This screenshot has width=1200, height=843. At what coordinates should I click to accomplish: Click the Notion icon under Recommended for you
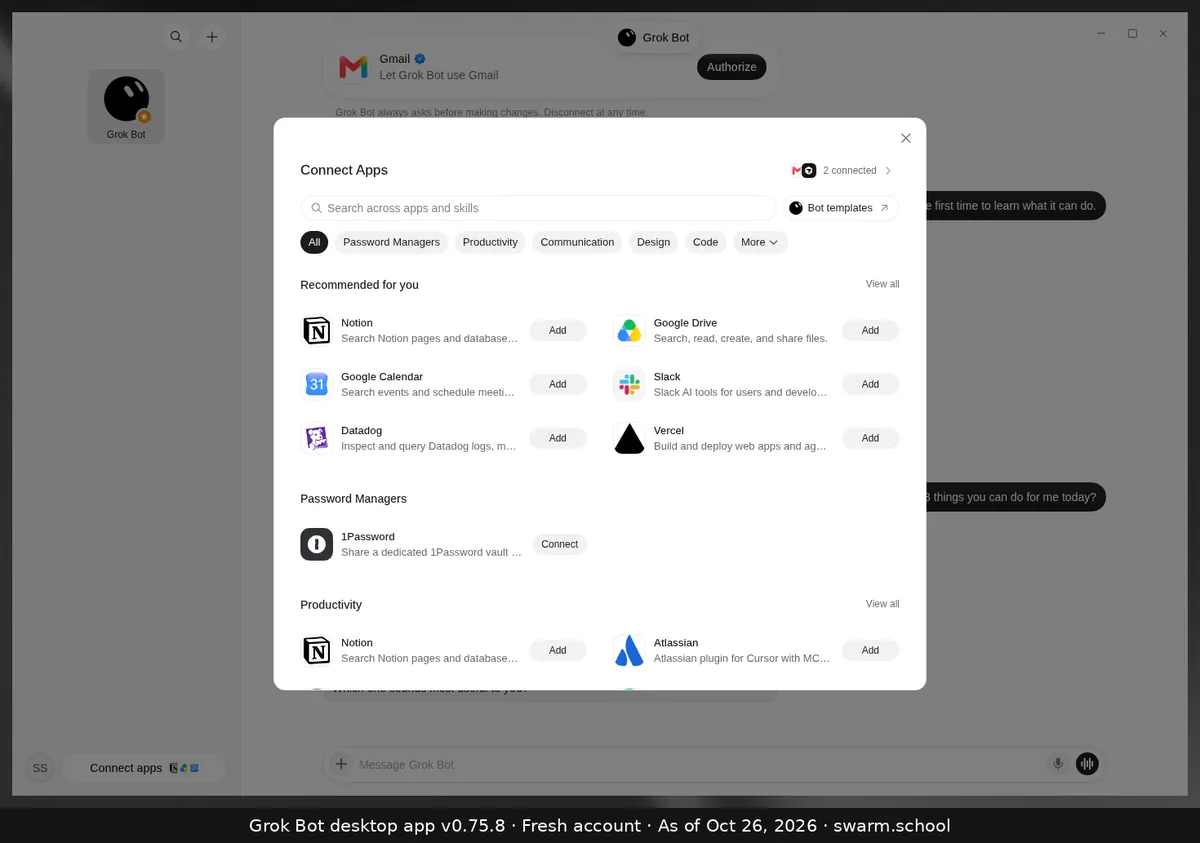[317, 331]
